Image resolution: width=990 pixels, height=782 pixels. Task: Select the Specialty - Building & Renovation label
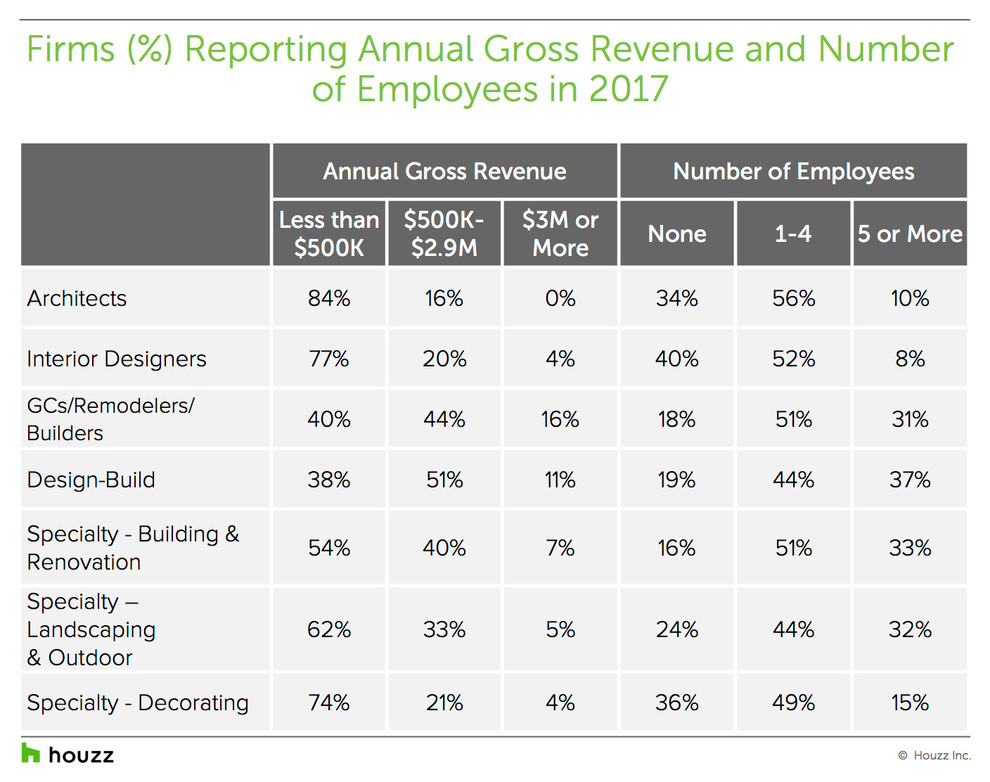[132, 548]
